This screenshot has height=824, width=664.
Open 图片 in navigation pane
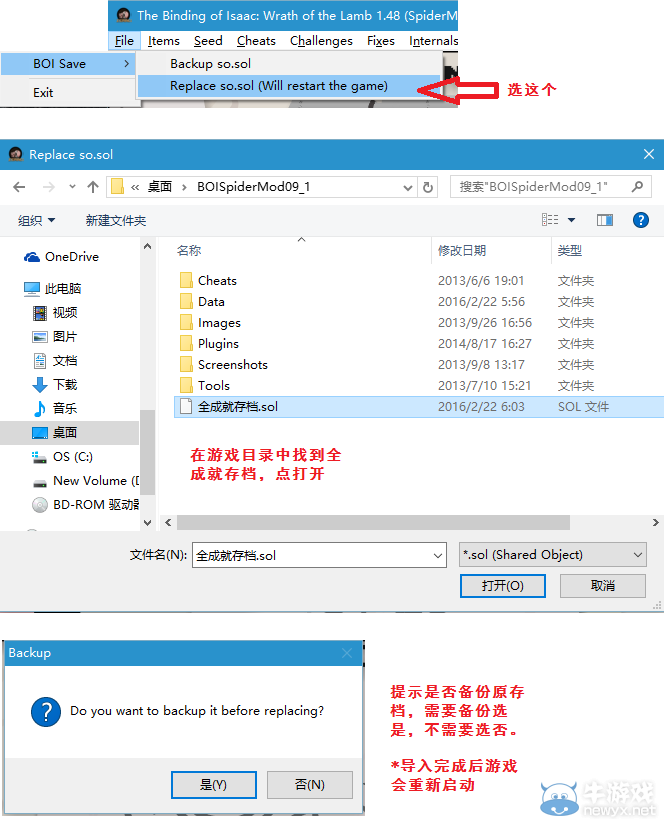click(x=55, y=337)
